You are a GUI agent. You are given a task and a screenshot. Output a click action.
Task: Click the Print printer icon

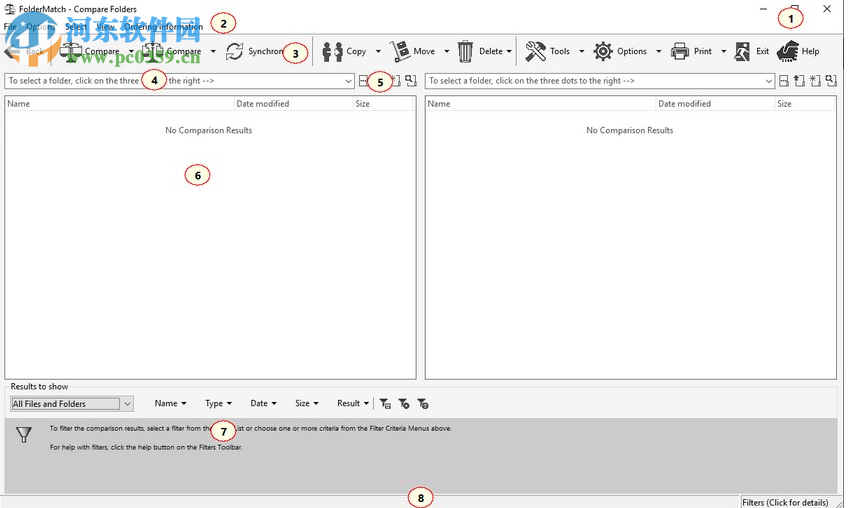click(679, 51)
